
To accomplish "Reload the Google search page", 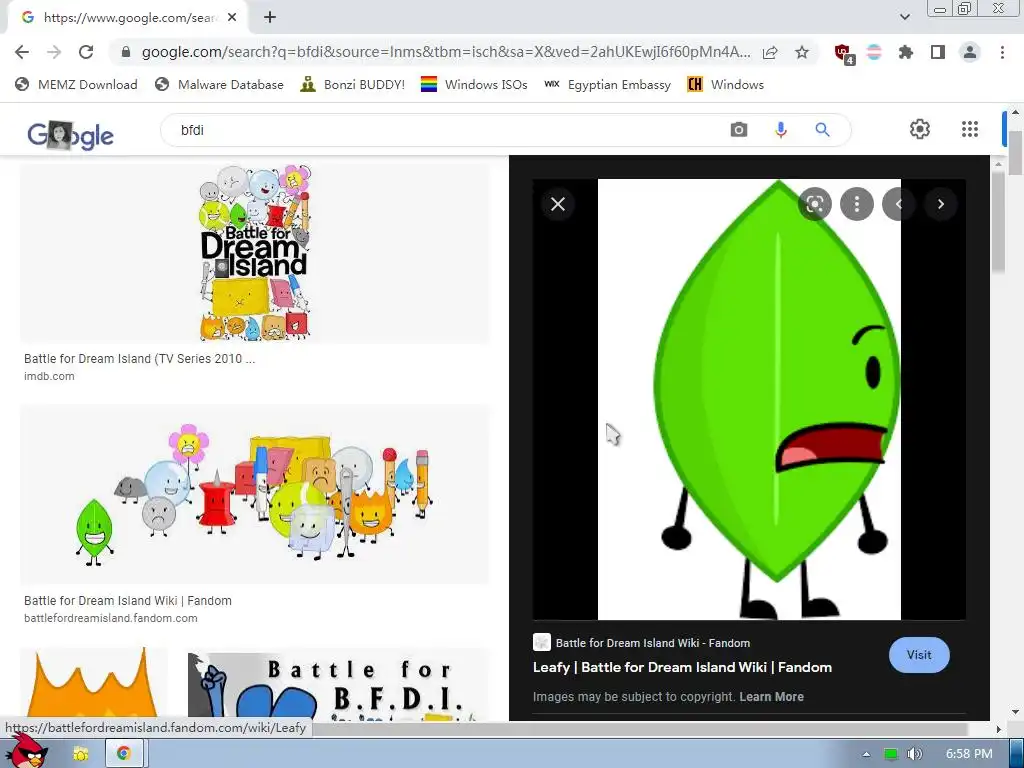I will 86,52.
